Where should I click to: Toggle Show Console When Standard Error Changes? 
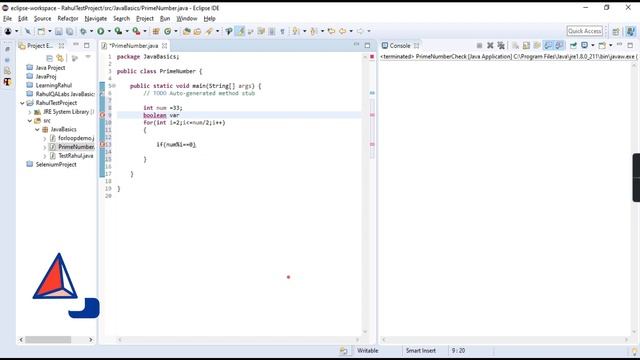(559, 45)
